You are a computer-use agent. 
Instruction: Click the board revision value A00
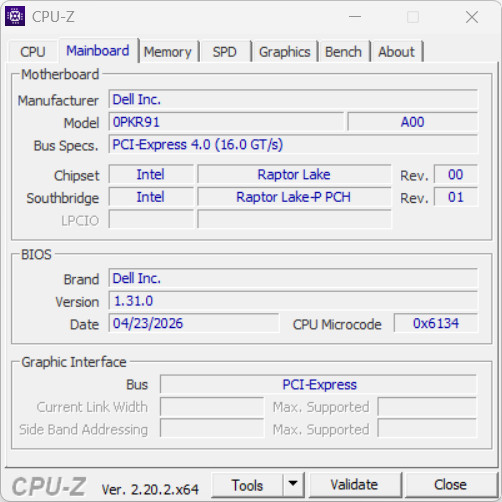pos(413,122)
